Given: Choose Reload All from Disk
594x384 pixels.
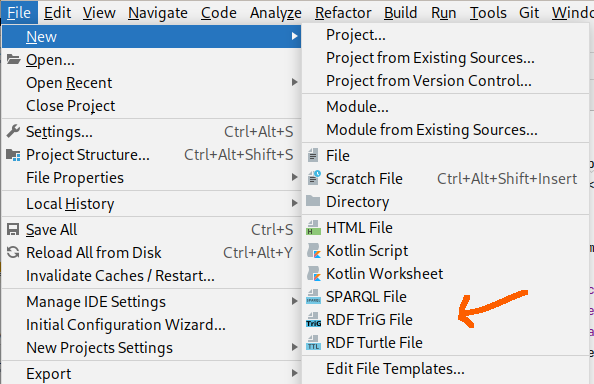Looking at the screenshot, I should point(152,253).
